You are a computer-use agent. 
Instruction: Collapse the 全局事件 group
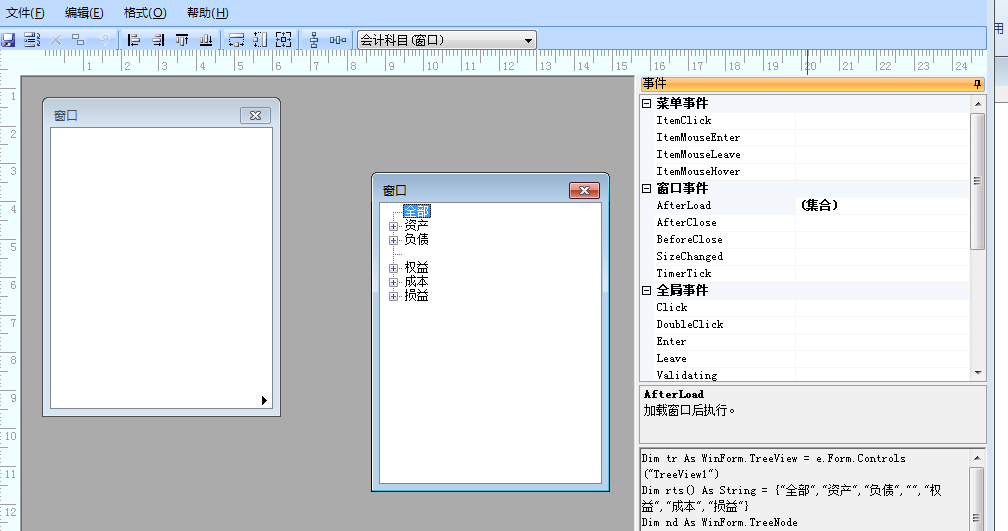647,291
